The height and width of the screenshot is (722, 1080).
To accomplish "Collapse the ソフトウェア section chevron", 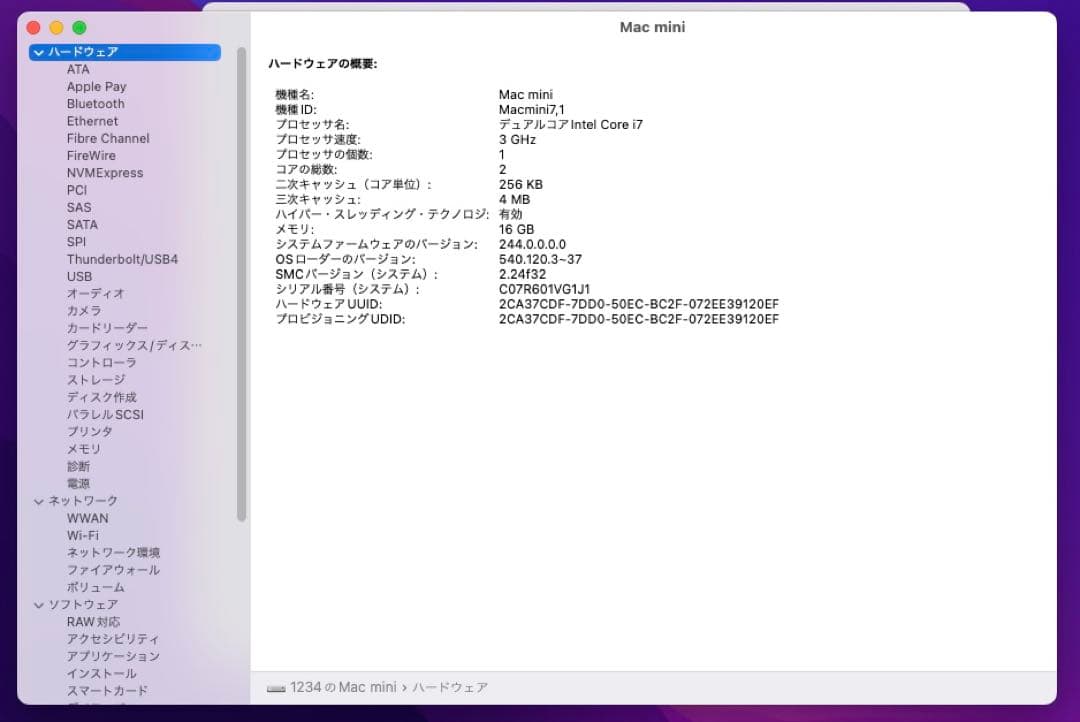I will click(39, 605).
